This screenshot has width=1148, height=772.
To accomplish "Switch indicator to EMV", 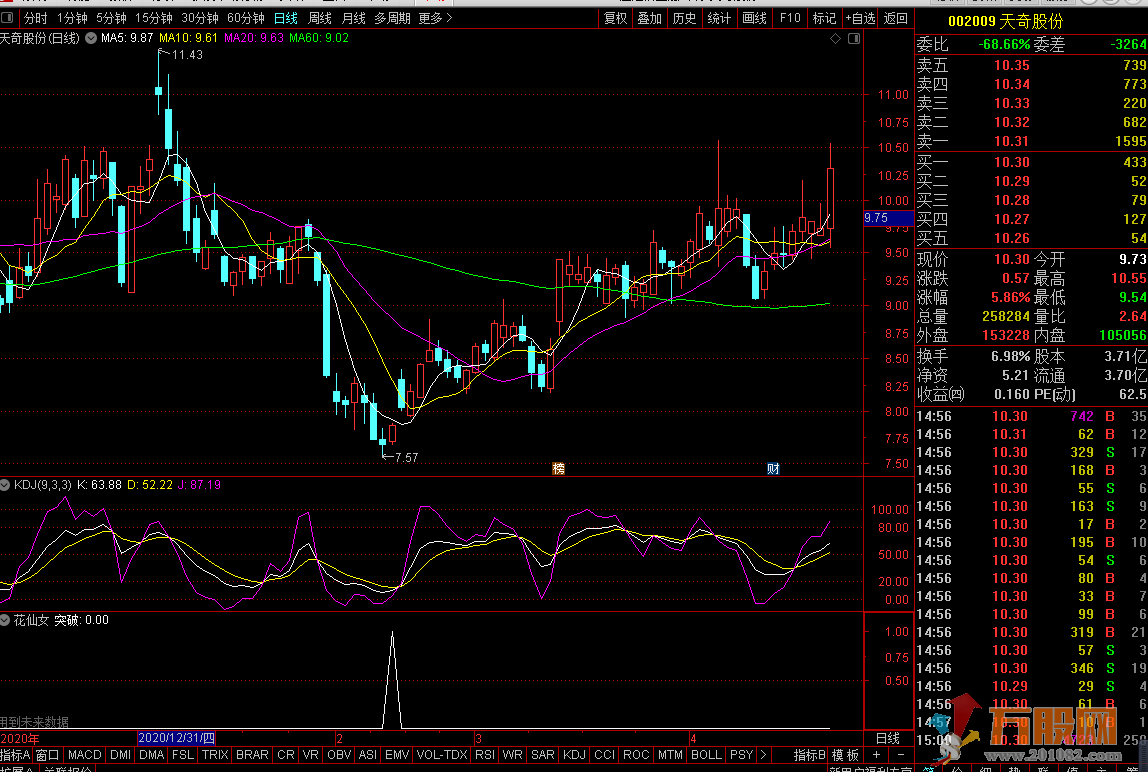I will pyautogui.click(x=397, y=754).
